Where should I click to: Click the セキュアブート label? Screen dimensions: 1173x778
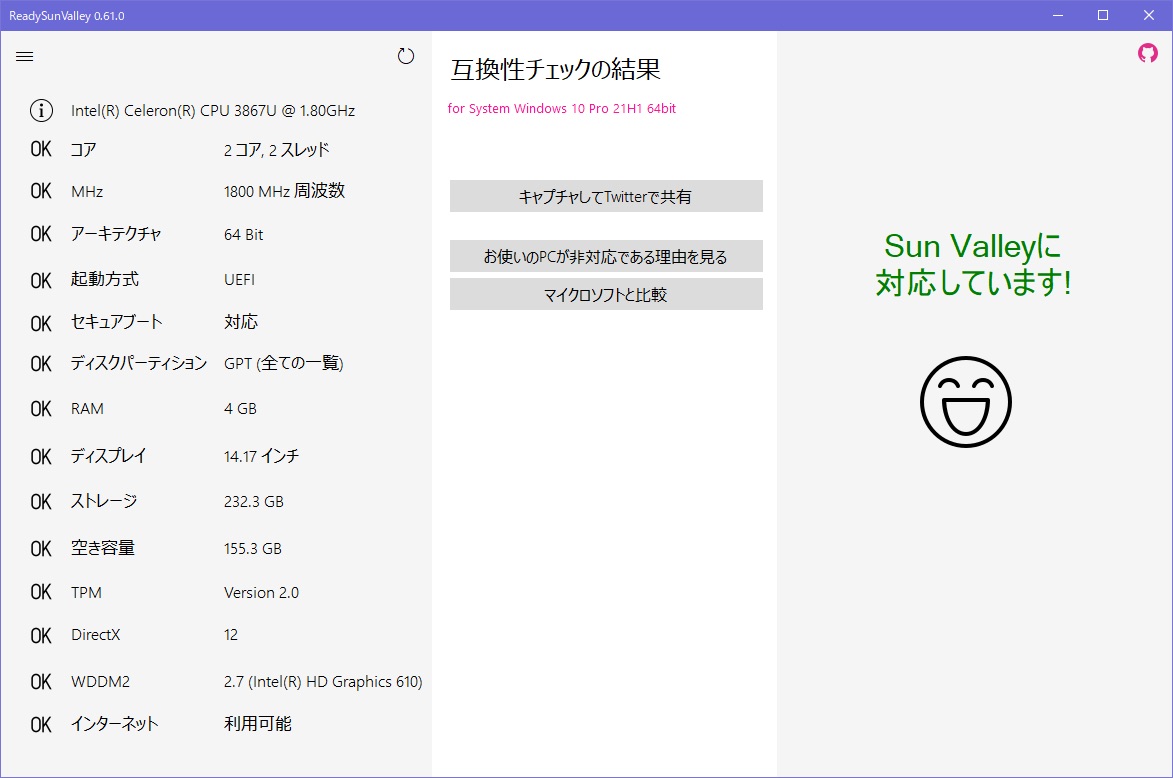pyautogui.click(x=117, y=322)
